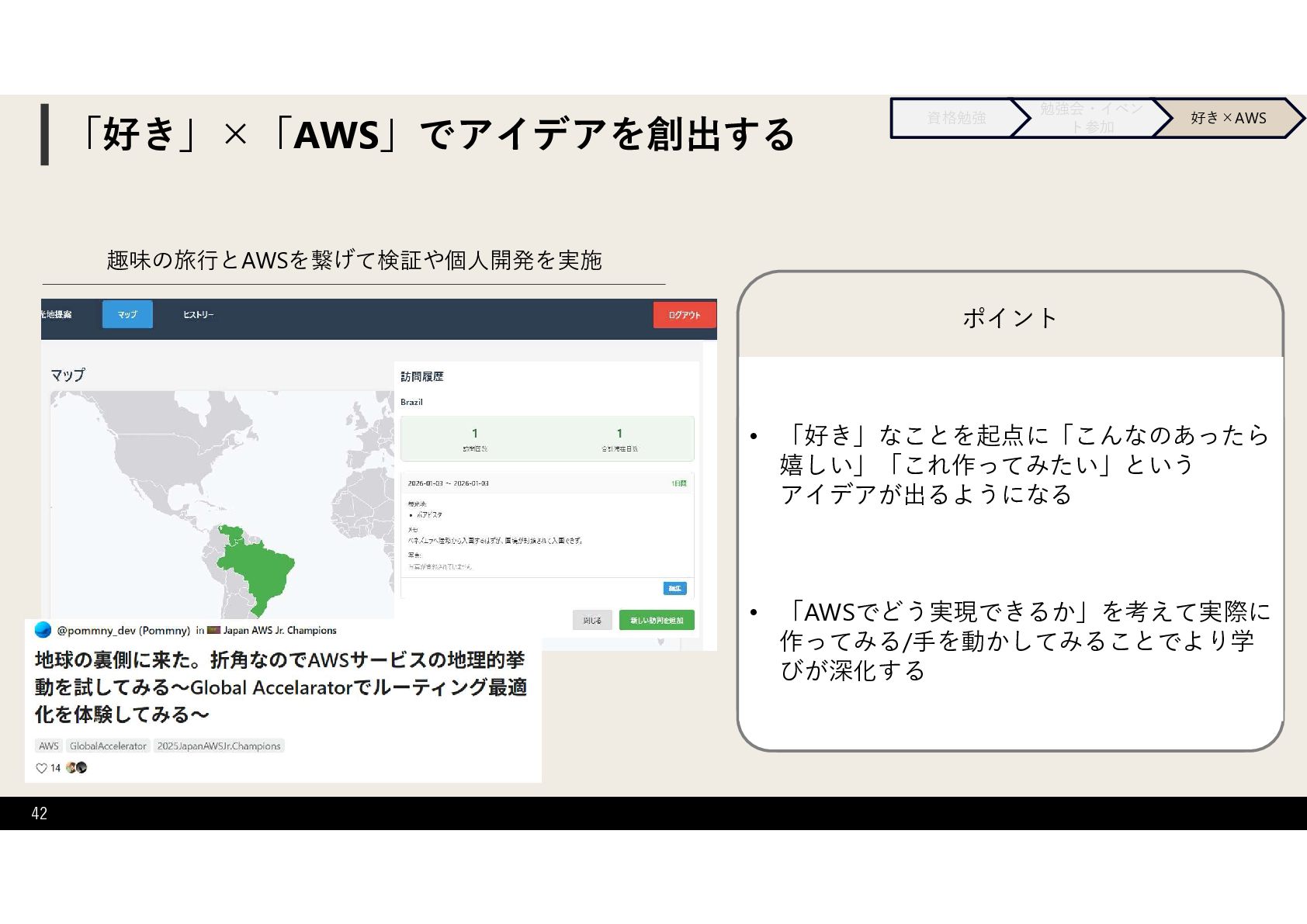Screen dimensions: 1307x924
Task: Click the blue edit button in the visit record
Action: click(674, 588)
